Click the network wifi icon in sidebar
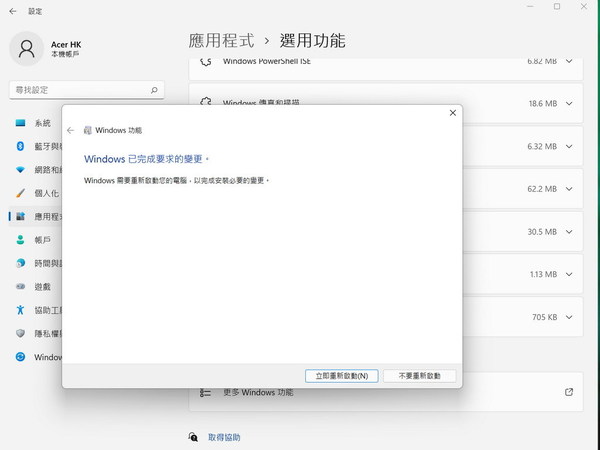Image resolution: width=600 pixels, height=450 pixels. coord(20,170)
